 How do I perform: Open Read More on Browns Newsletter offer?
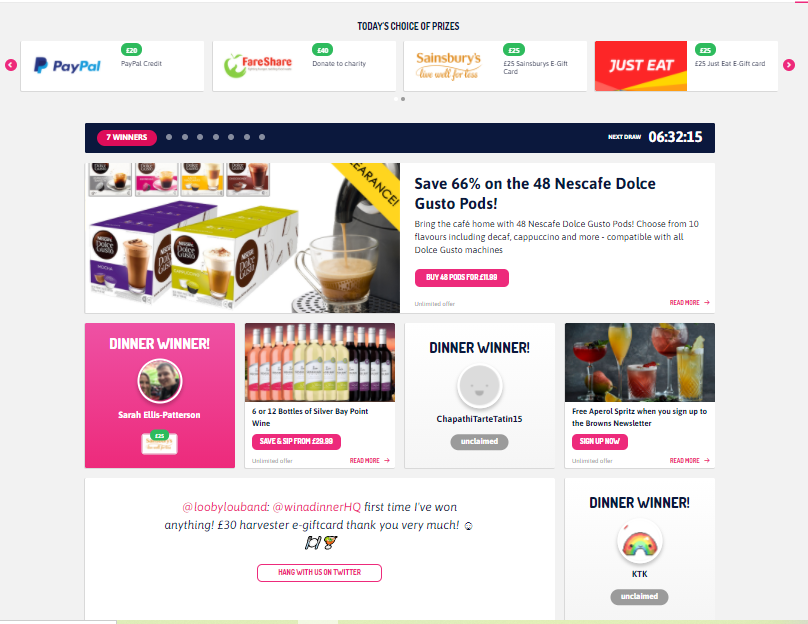(689, 461)
